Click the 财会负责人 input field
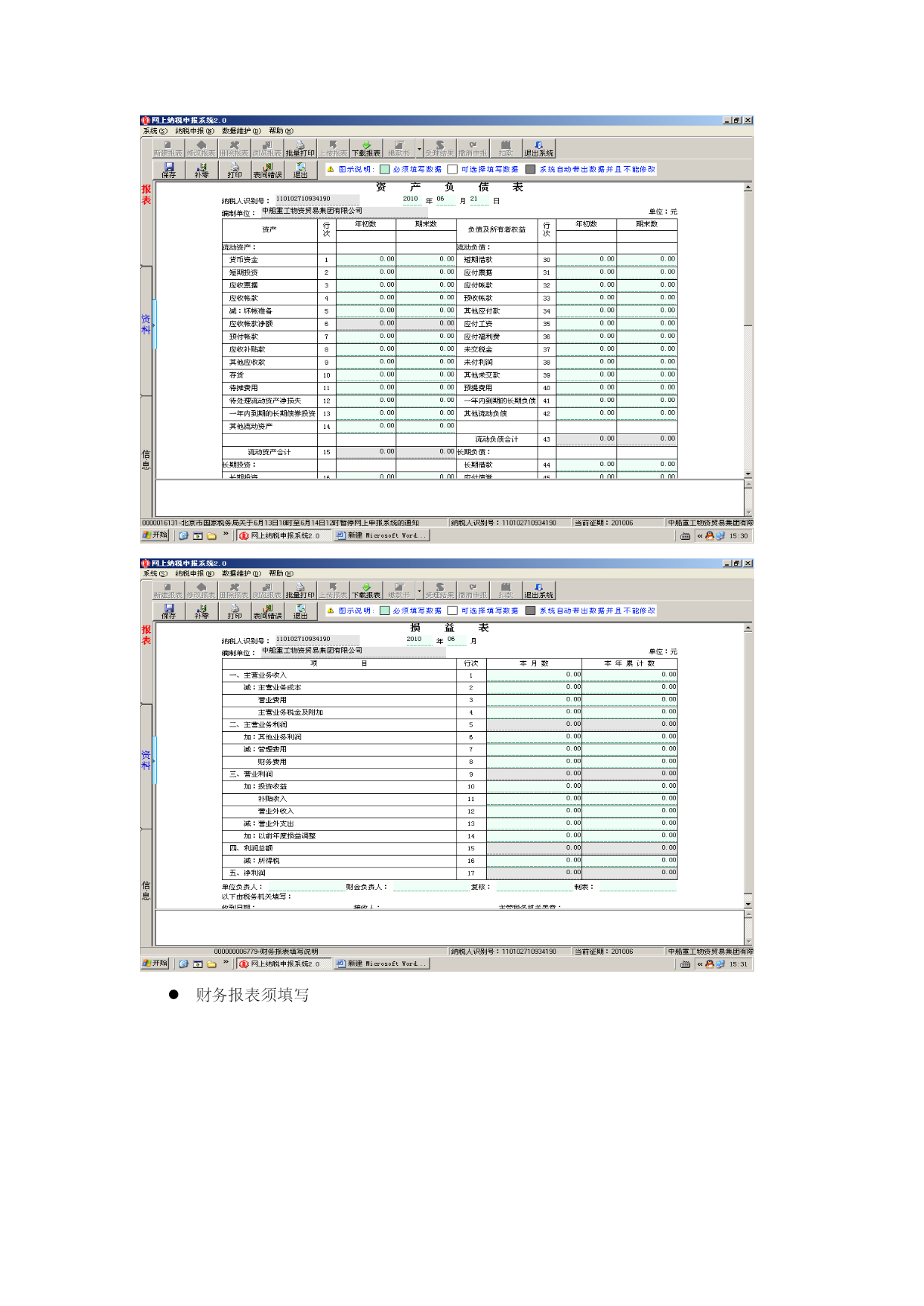924x1306 pixels. (x=430, y=887)
